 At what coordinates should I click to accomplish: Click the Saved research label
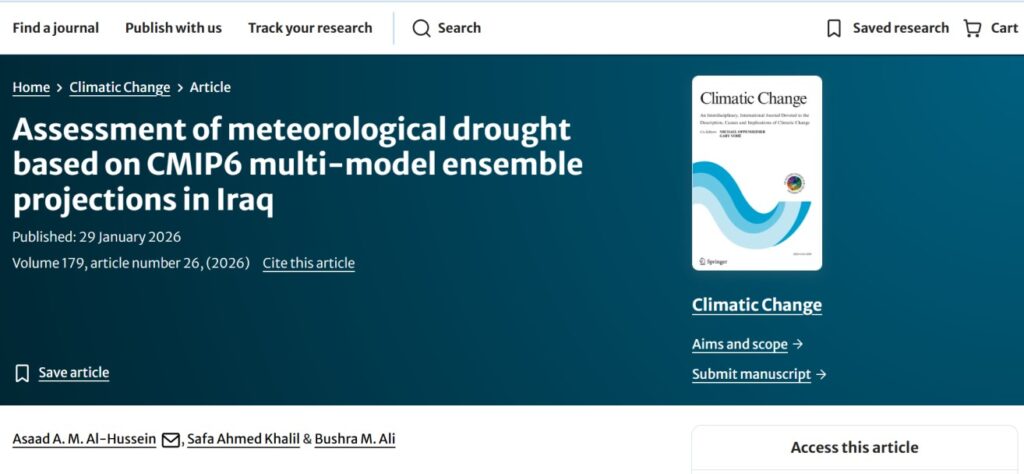[900, 28]
